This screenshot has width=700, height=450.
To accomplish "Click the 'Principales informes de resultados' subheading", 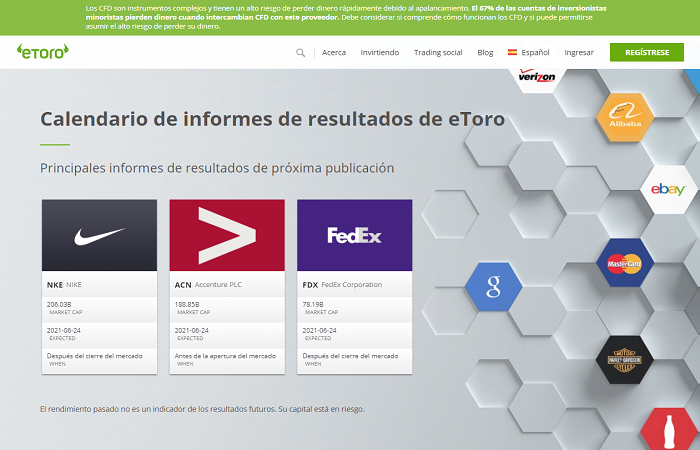I will click(x=217, y=168).
